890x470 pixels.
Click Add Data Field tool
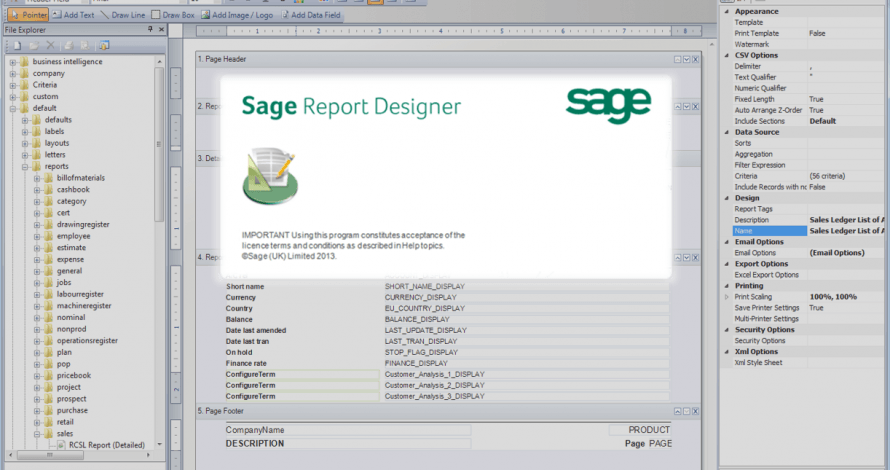[311, 15]
